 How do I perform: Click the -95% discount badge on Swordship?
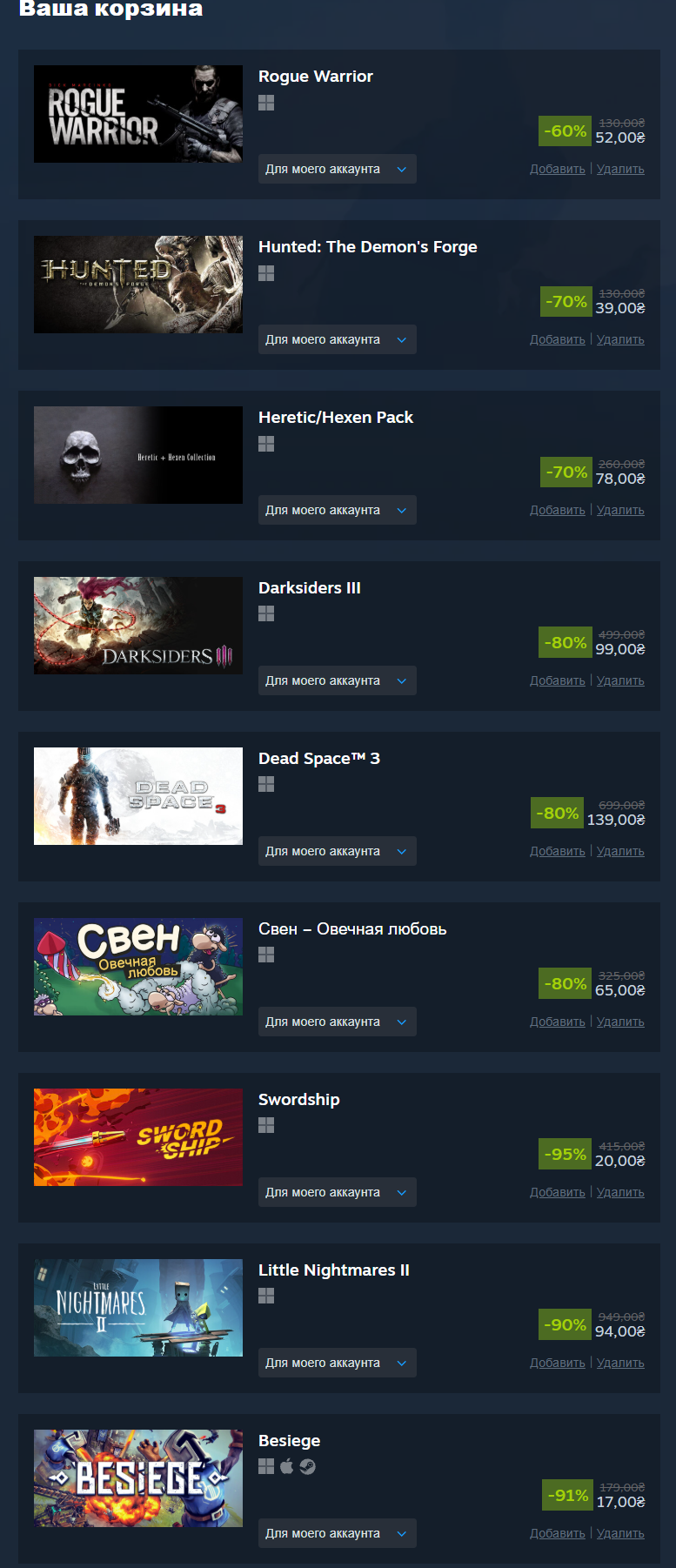[x=566, y=1154]
